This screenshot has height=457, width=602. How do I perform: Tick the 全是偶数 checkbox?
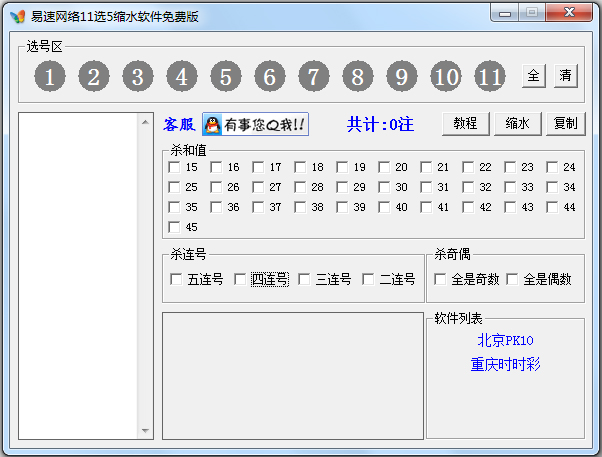click(512, 279)
